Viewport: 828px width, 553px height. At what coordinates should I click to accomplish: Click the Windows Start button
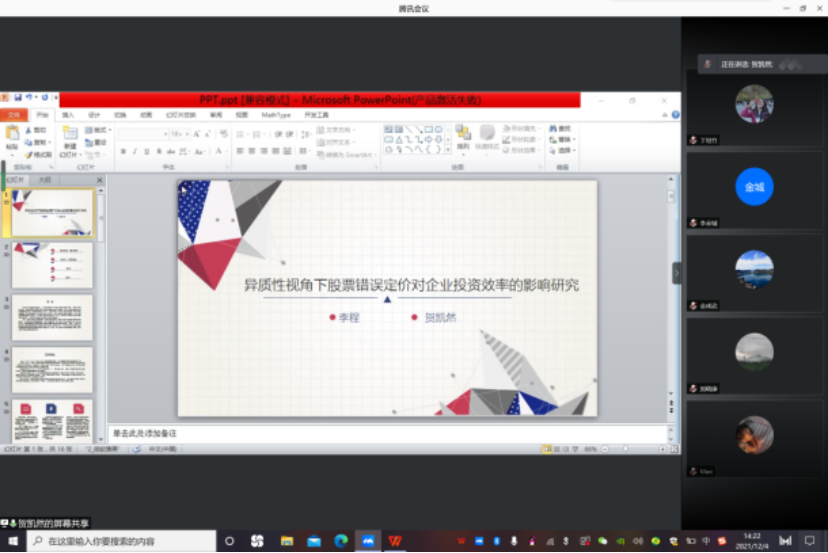point(12,541)
